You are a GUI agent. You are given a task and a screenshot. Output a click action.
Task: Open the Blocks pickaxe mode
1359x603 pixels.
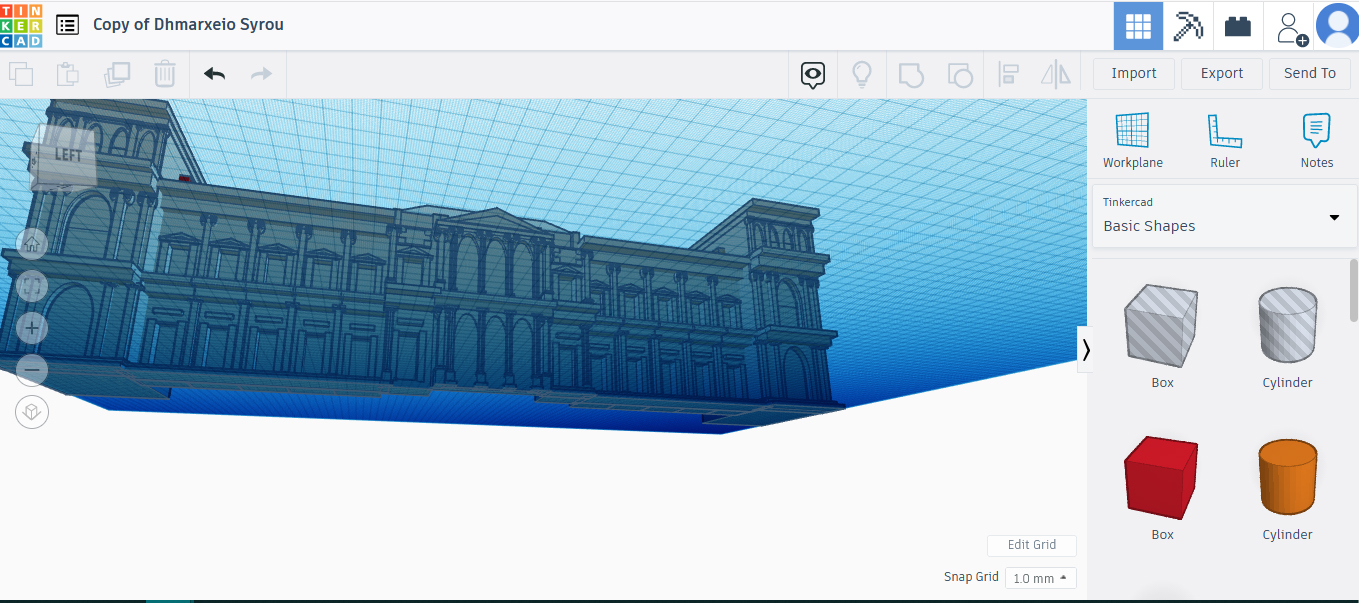coord(1188,26)
